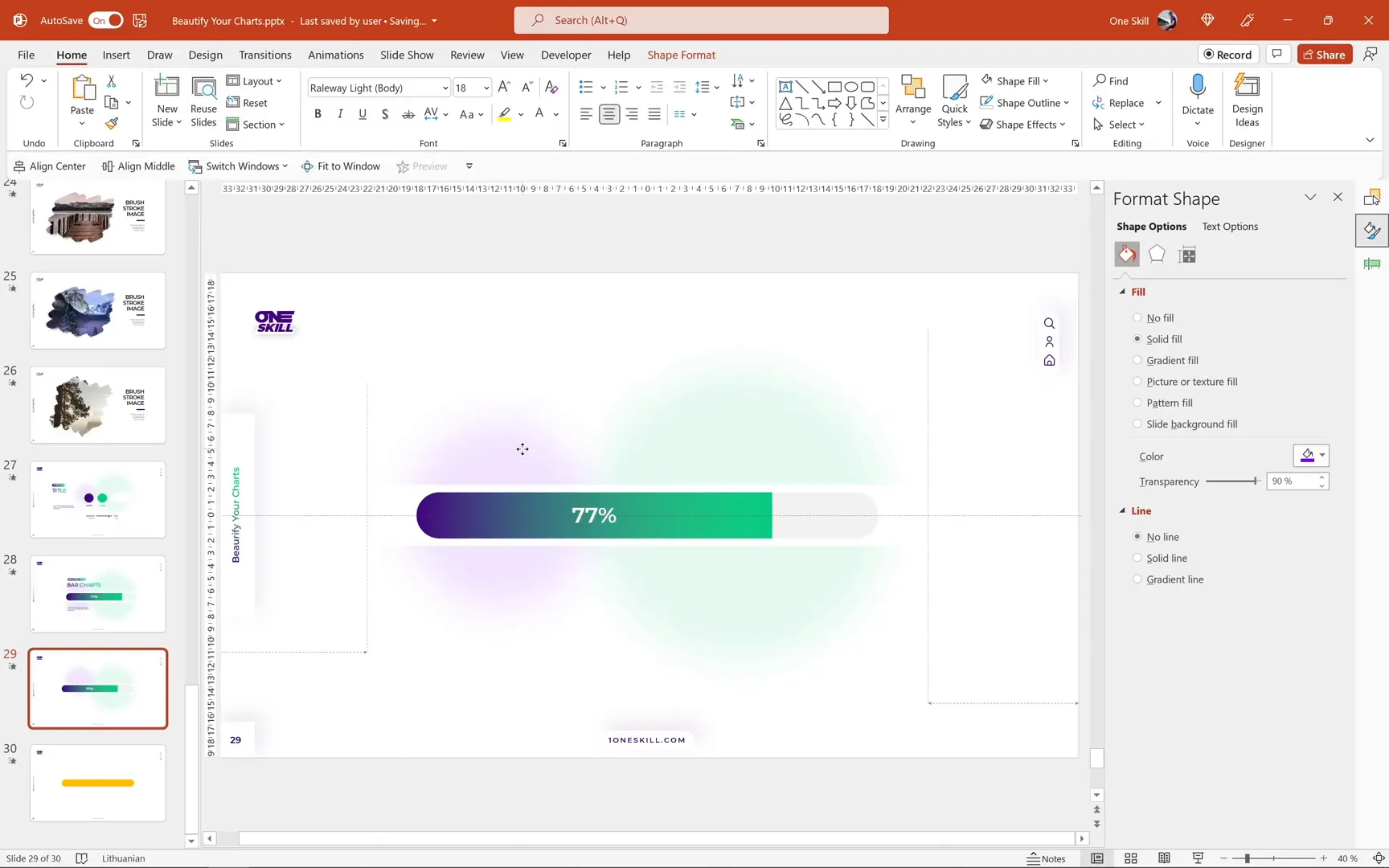This screenshot has height=868, width=1389.
Task: Open the Shape Format tab
Action: click(x=682, y=55)
